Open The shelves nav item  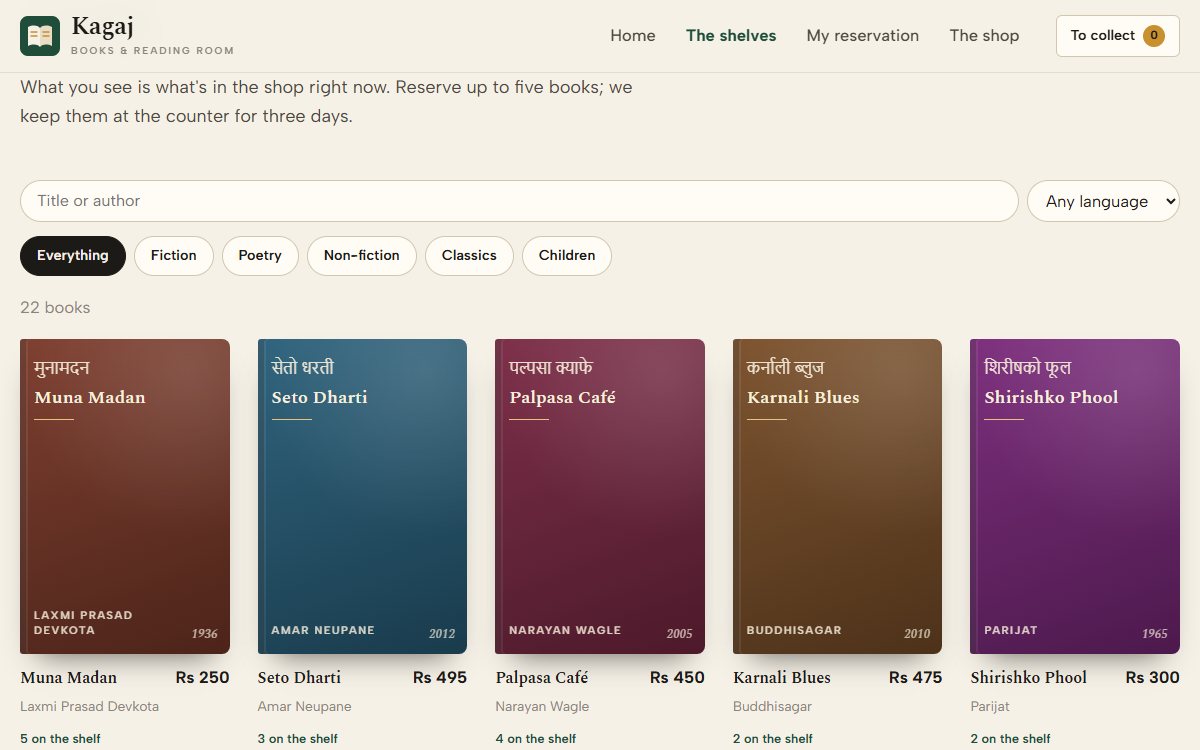coord(731,36)
